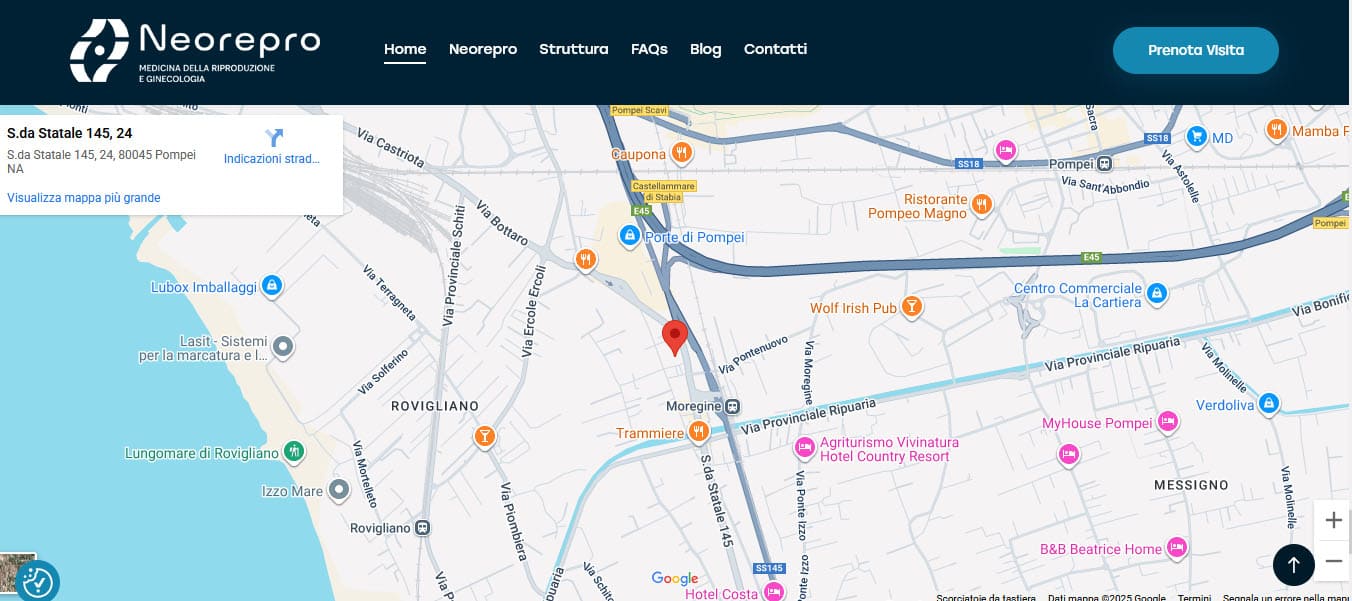The width and height of the screenshot is (1352, 601).
Task: Select the Wolf Irish Pub bar icon
Action: coord(911,307)
